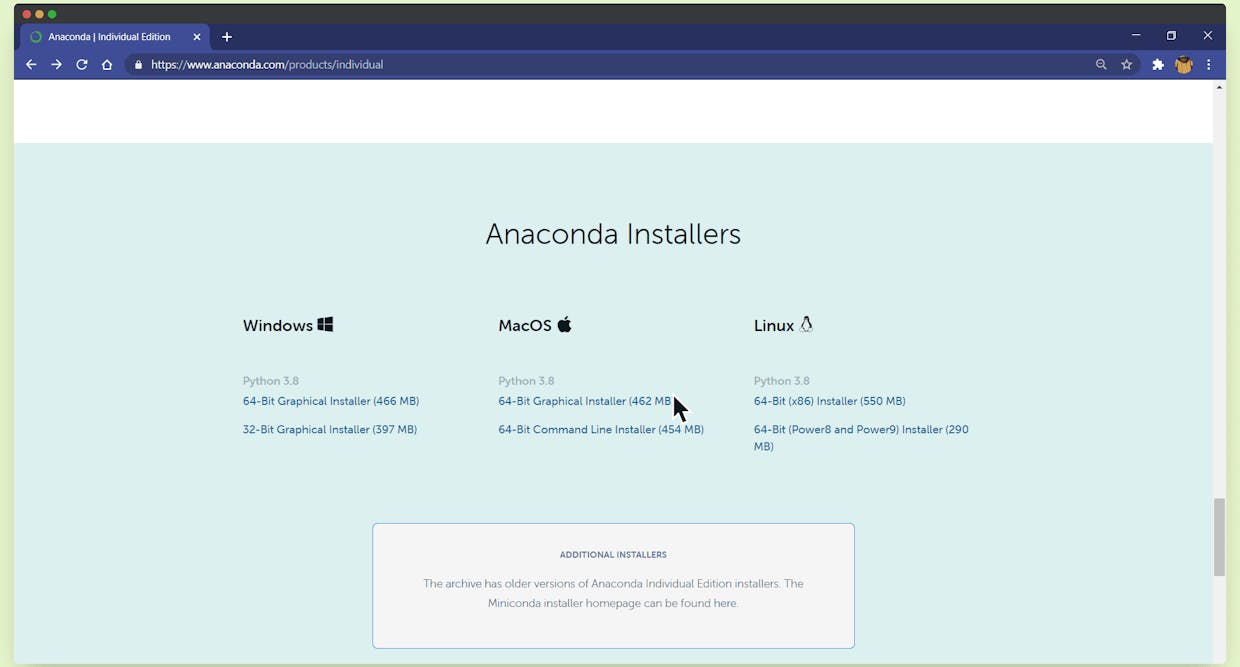Download Linux 64-Bit (x86) Installer (550 MB)
The width and height of the screenshot is (1240, 667).
[x=830, y=401]
